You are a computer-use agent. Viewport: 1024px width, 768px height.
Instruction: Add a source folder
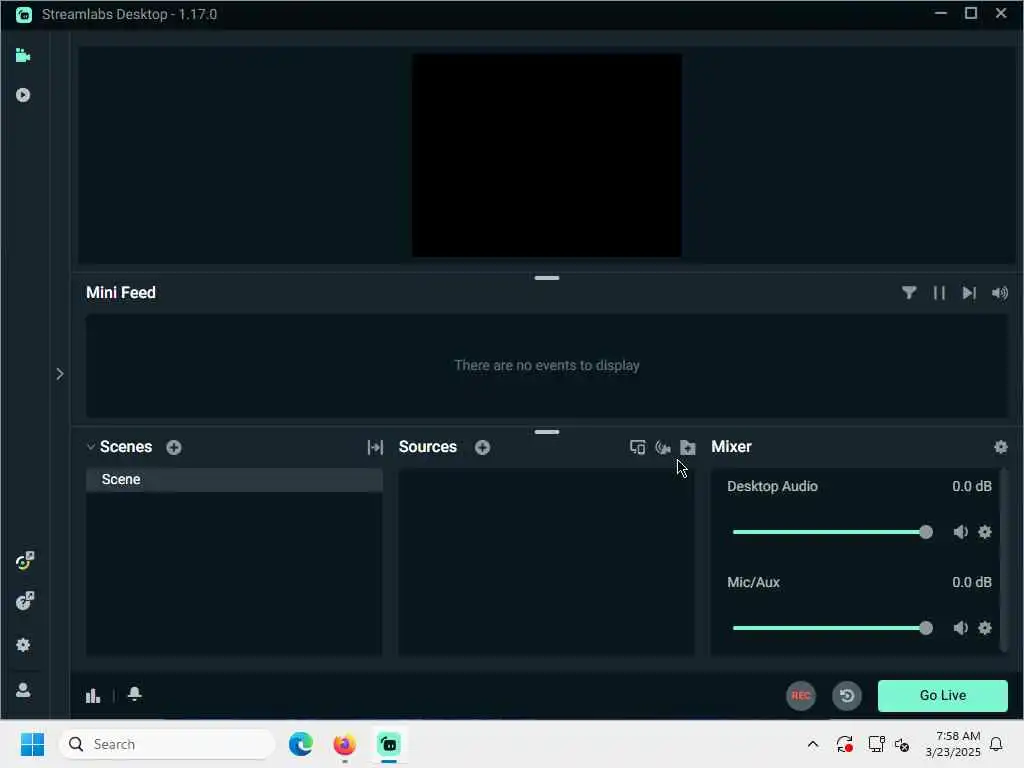(x=688, y=447)
